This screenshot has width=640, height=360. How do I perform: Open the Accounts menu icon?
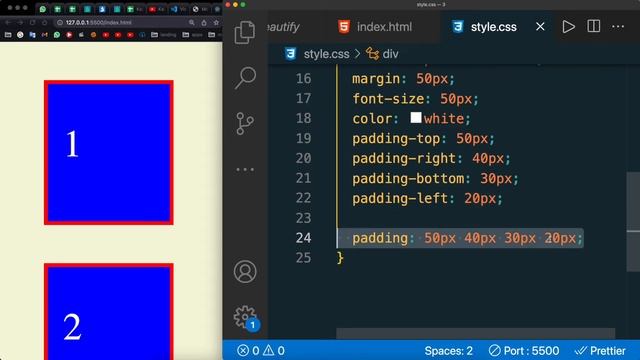[245, 271]
